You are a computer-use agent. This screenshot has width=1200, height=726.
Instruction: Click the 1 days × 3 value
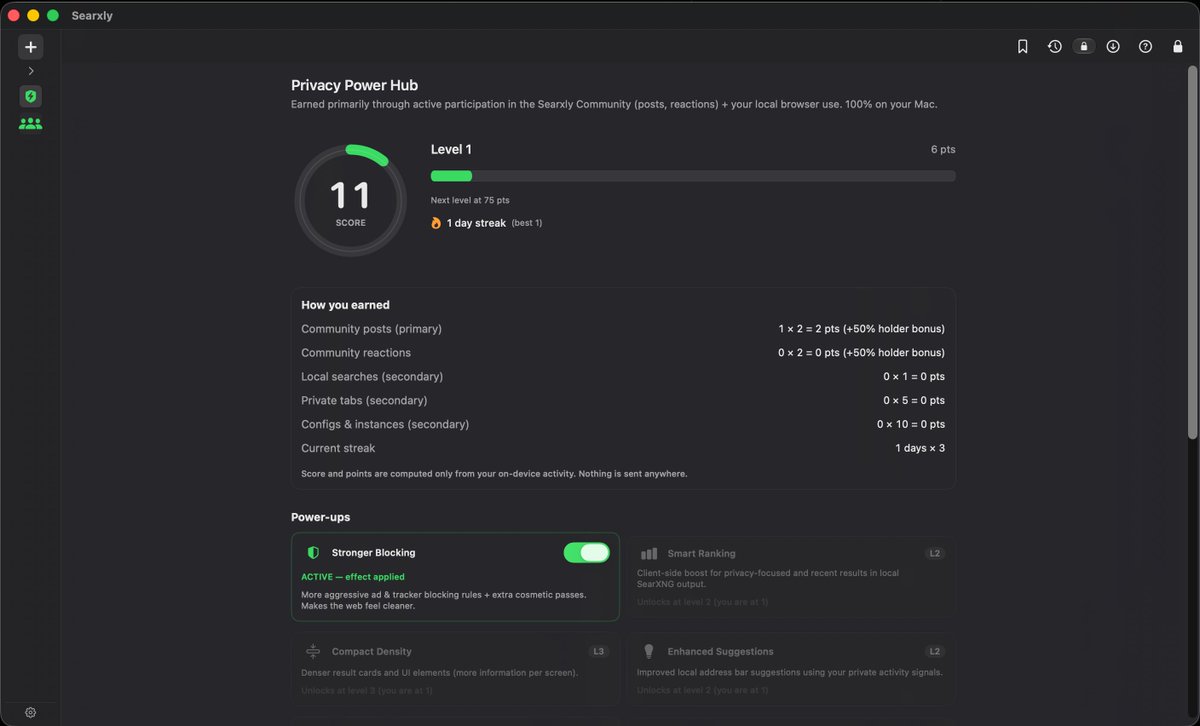coord(920,449)
